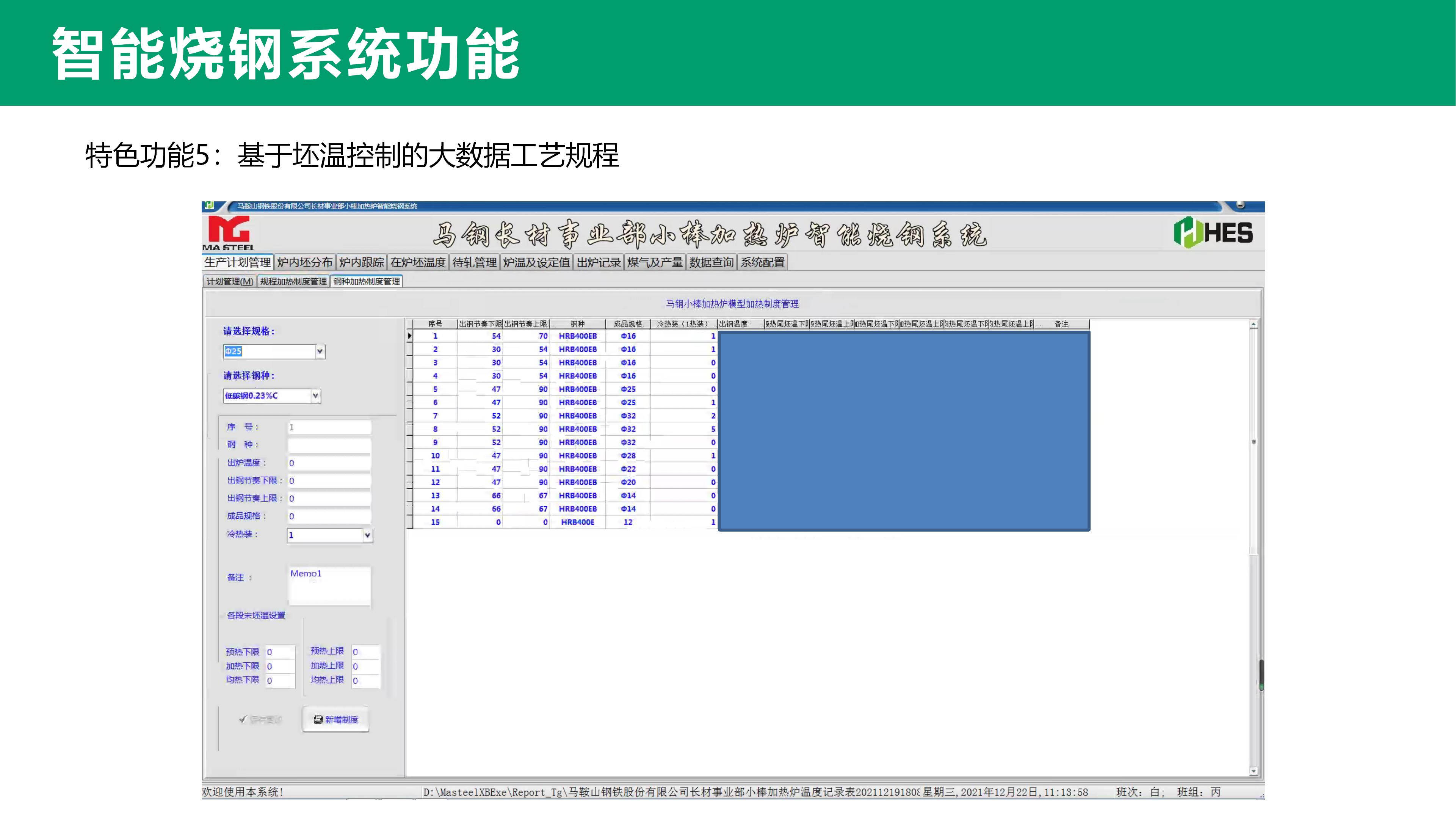Expand the 冷热装 combo box arrow
Viewport: 1456px width, 819px height.
pyautogui.click(x=367, y=535)
